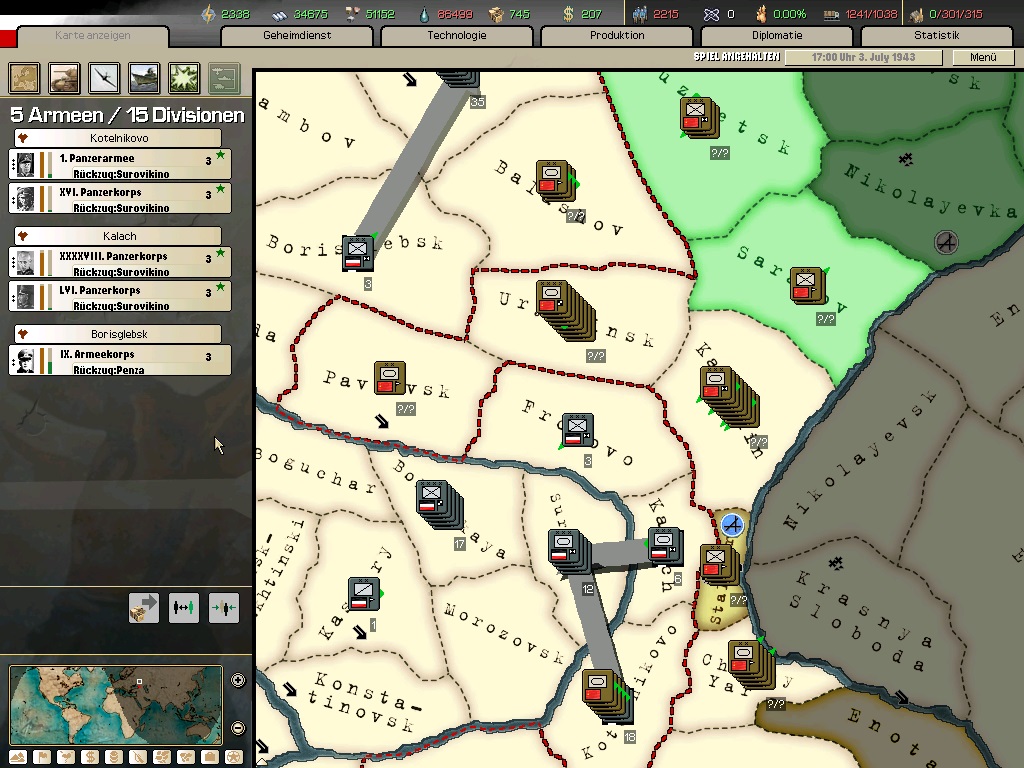Select the 1. Panzerarmee unit row
The width and height of the screenshot is (1024, 768).
tap(120, 165)
